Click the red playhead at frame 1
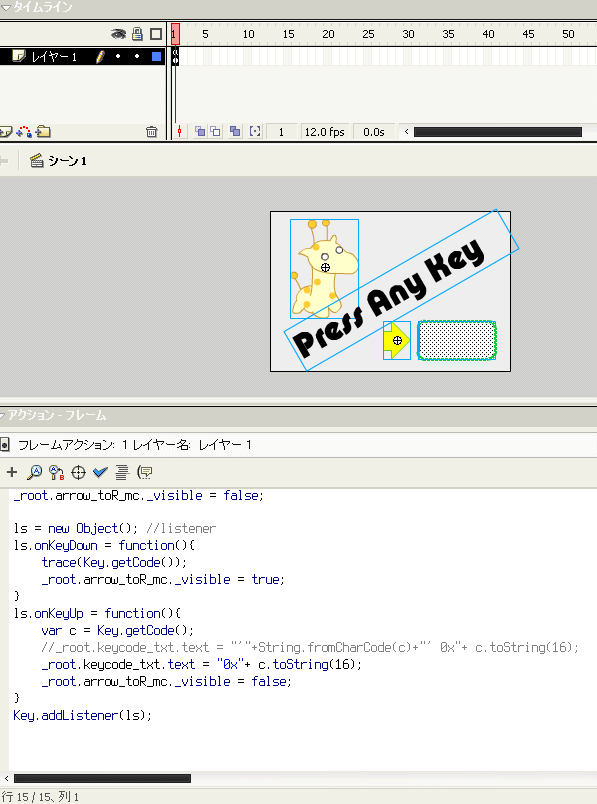This screenshot has width=597, height=804. [x=175, y=34]
